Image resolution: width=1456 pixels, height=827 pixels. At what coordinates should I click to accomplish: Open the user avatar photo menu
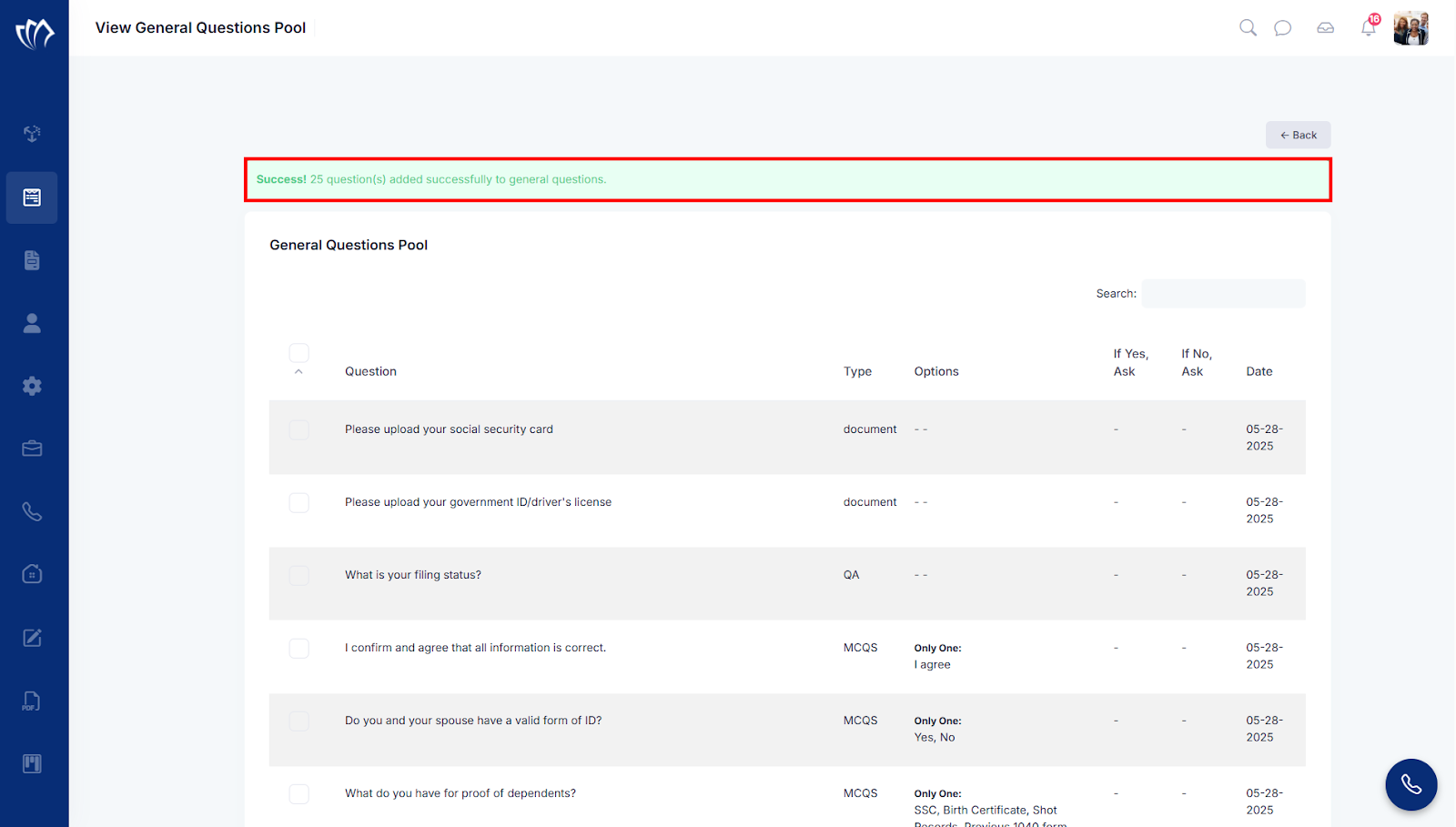[x=1410, y=28]
